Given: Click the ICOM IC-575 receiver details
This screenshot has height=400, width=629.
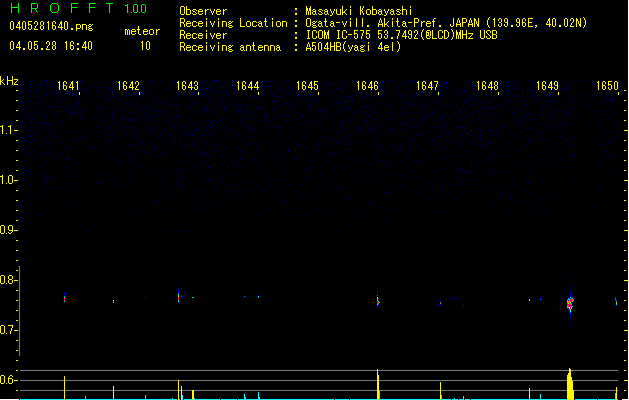Looking at the screenshot, I should pyautogui.click(x=401, y=35).
